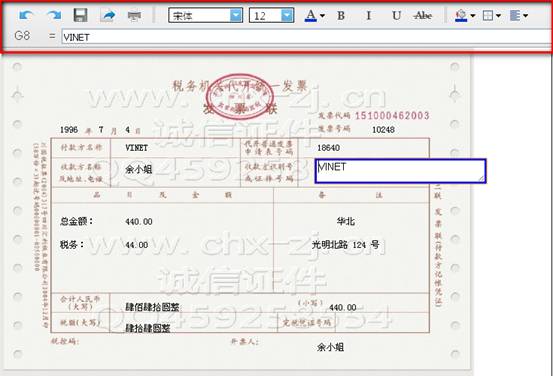Click the fill color bucket icon
Image resolution: width=553 pixels, height=376 pixels.
(x=461, y=15)
